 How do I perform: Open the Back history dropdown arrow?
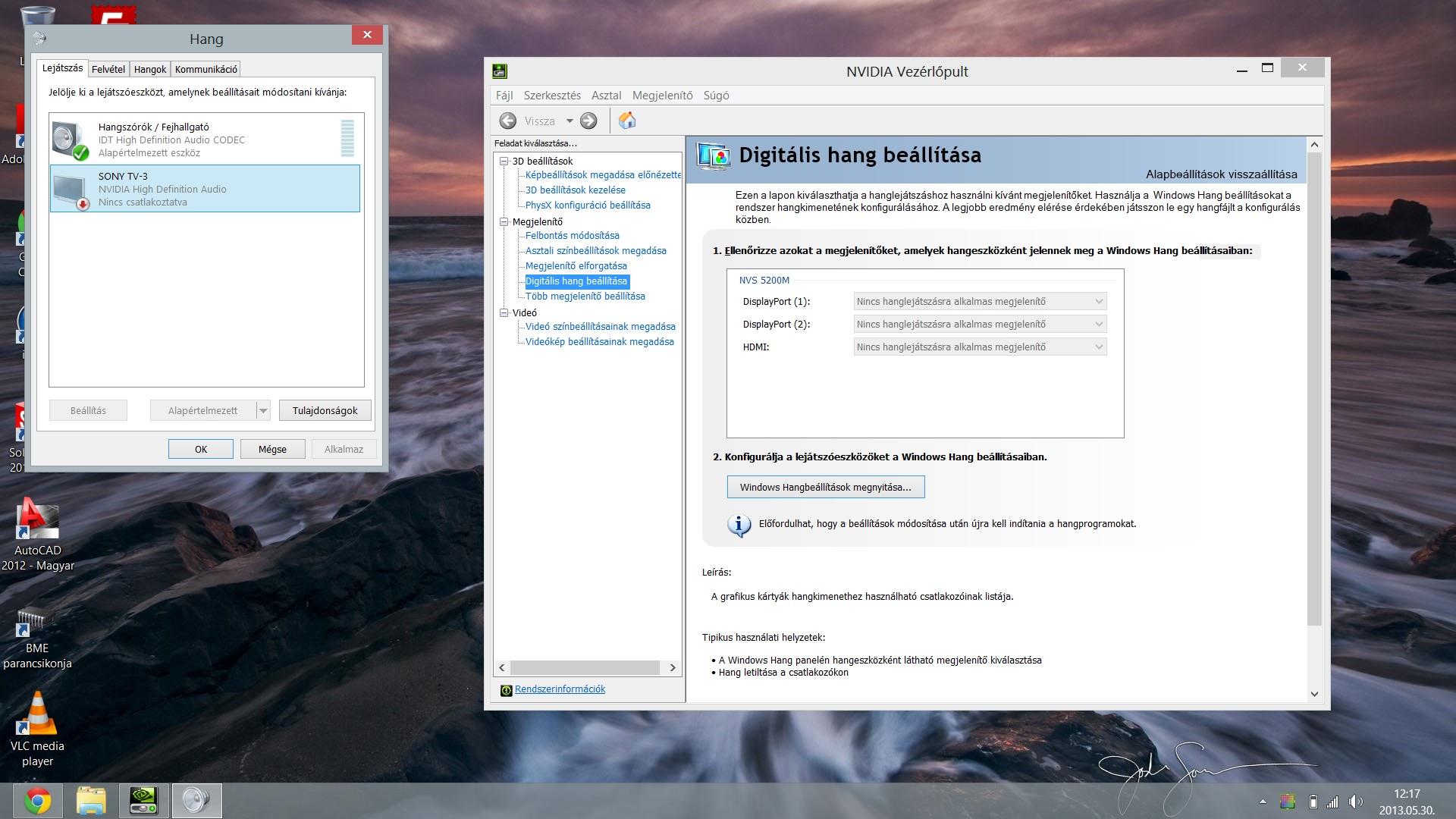tap(570, 121)
